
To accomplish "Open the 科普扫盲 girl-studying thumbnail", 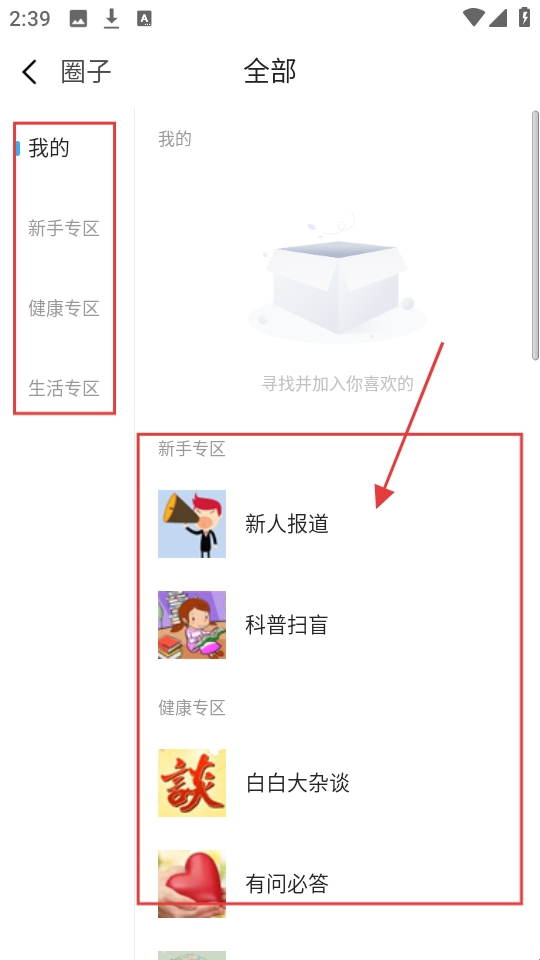I will tap(192, 625).
